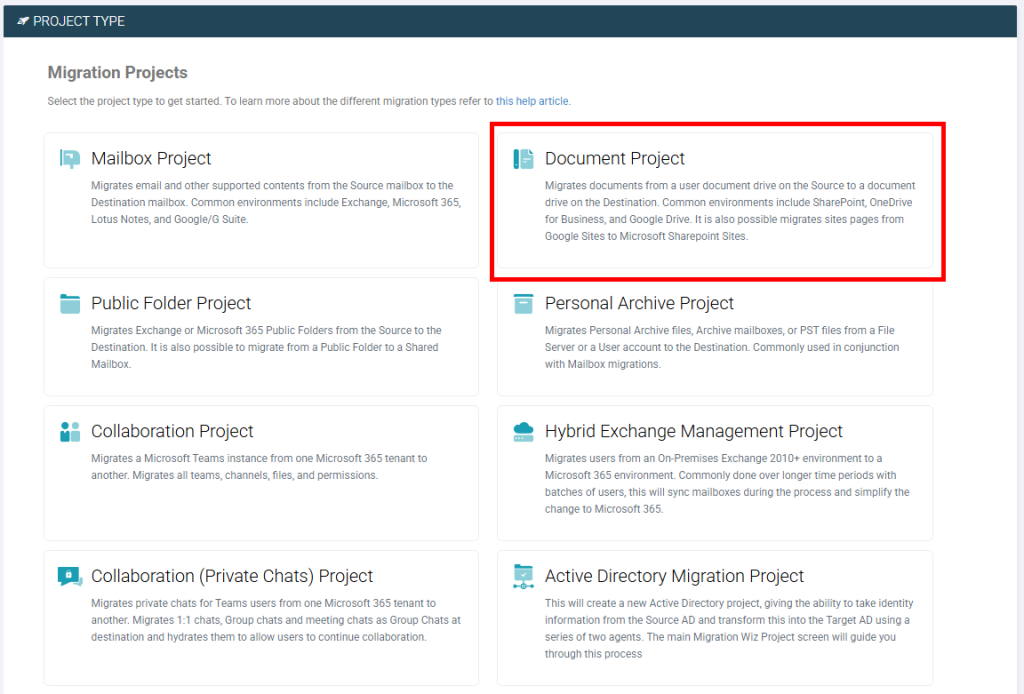The width and height of the screenshot is (1024, 694).
Task: Click the Personal Archive Project description text
Action: point(722,347)
